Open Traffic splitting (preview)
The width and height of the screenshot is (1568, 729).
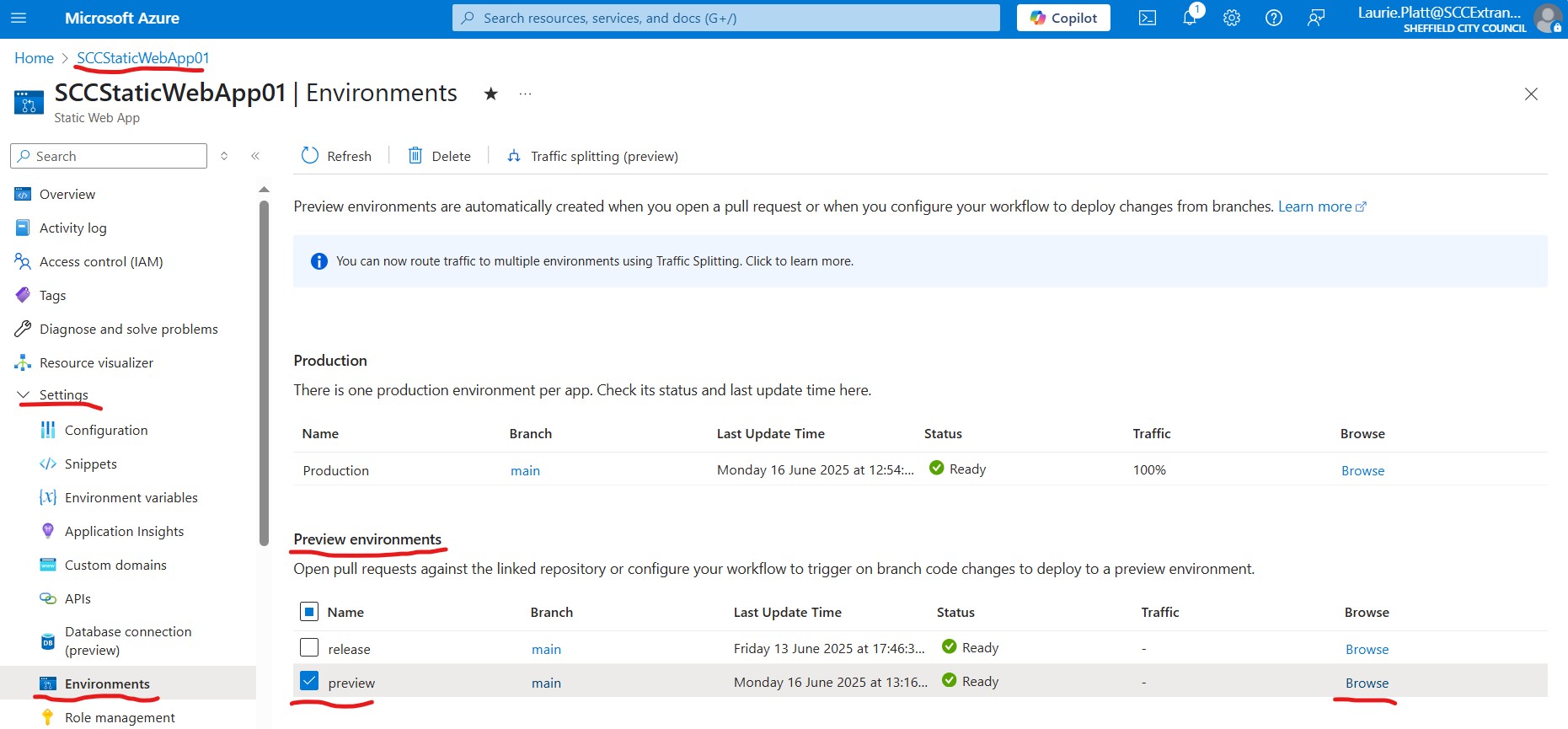tap(592, 156)
